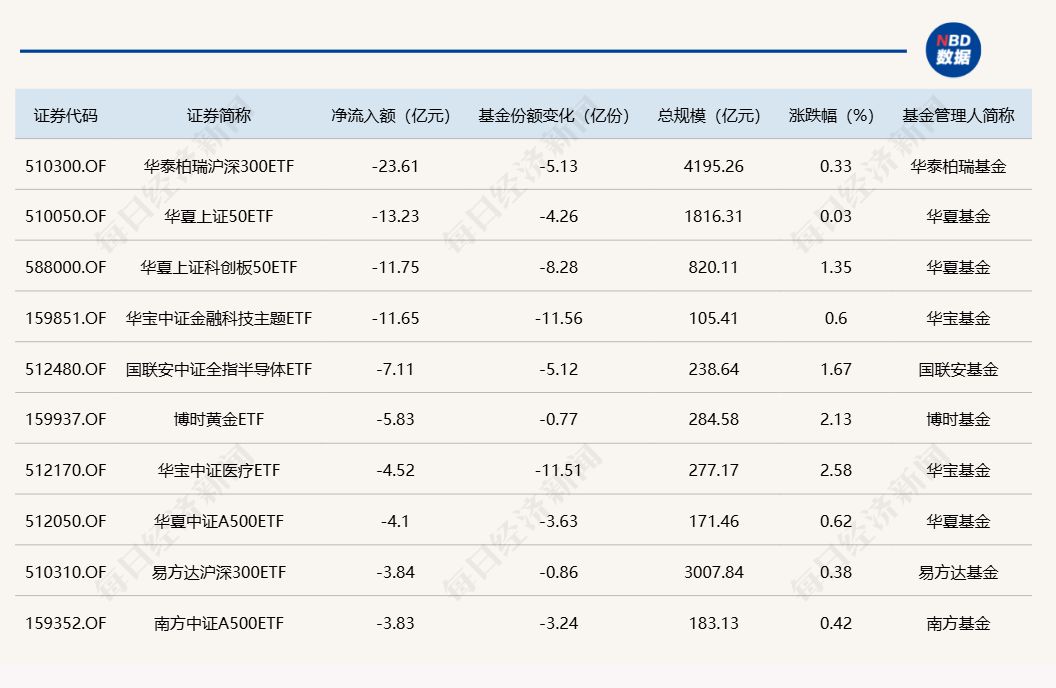1056x688 pixels.
Task: Click the 华宝中证医疗ETF fund name
Action: [219, 470]
